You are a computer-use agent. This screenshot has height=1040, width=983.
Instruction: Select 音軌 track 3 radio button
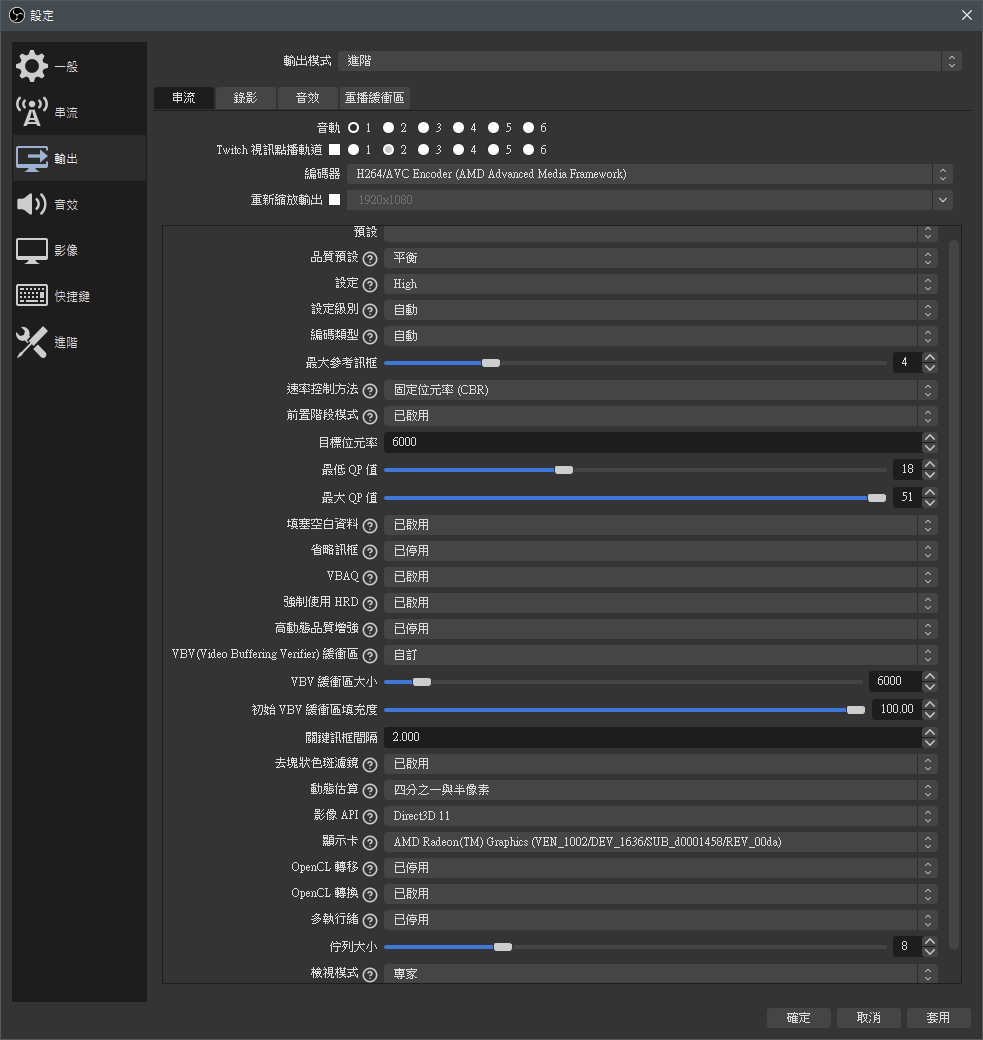point(423,127)
